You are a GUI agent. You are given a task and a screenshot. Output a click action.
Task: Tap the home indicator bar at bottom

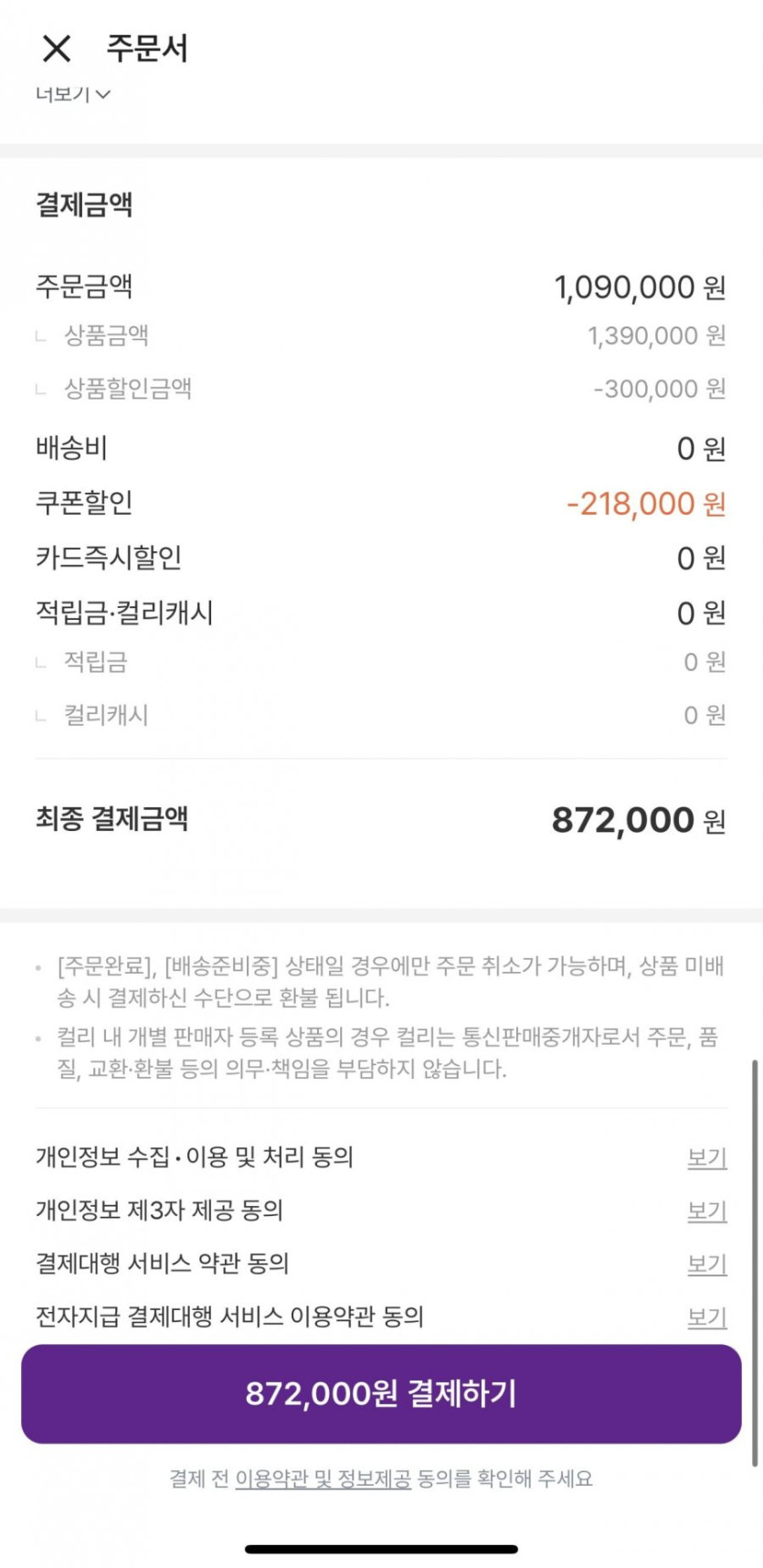[381, 1549]
